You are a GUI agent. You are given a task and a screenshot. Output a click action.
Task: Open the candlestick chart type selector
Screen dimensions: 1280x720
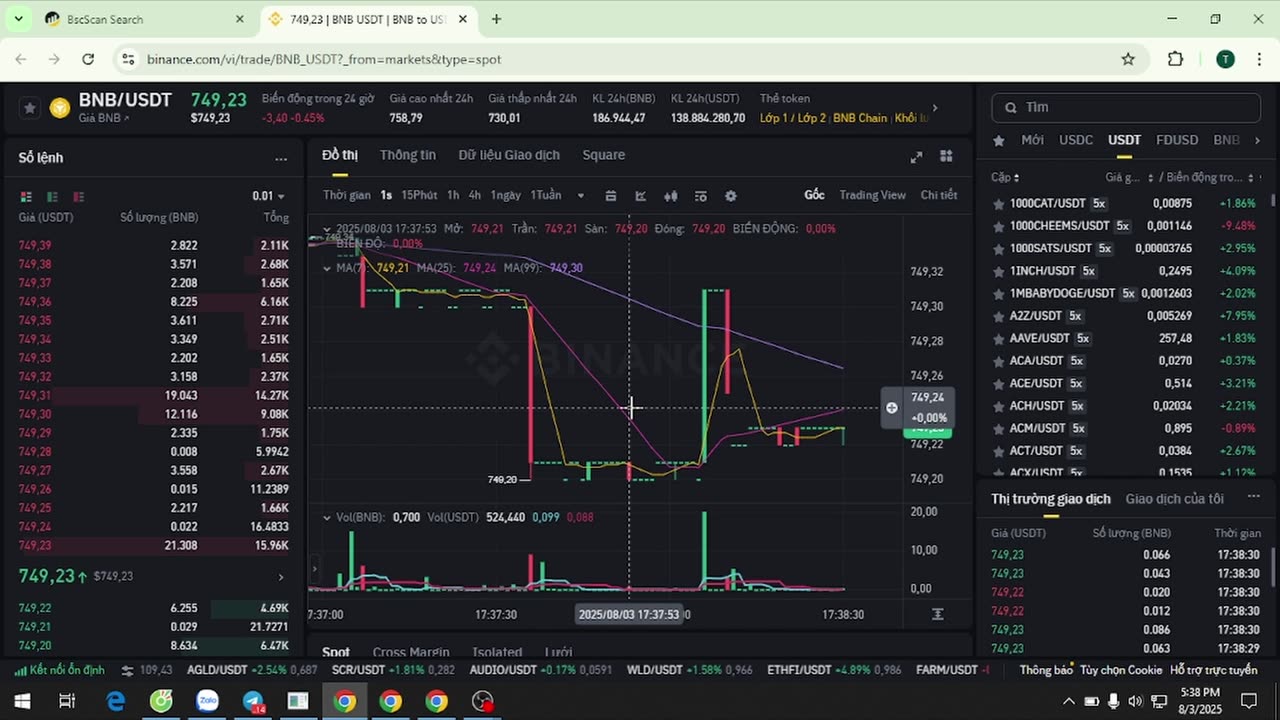coord(671,196)
